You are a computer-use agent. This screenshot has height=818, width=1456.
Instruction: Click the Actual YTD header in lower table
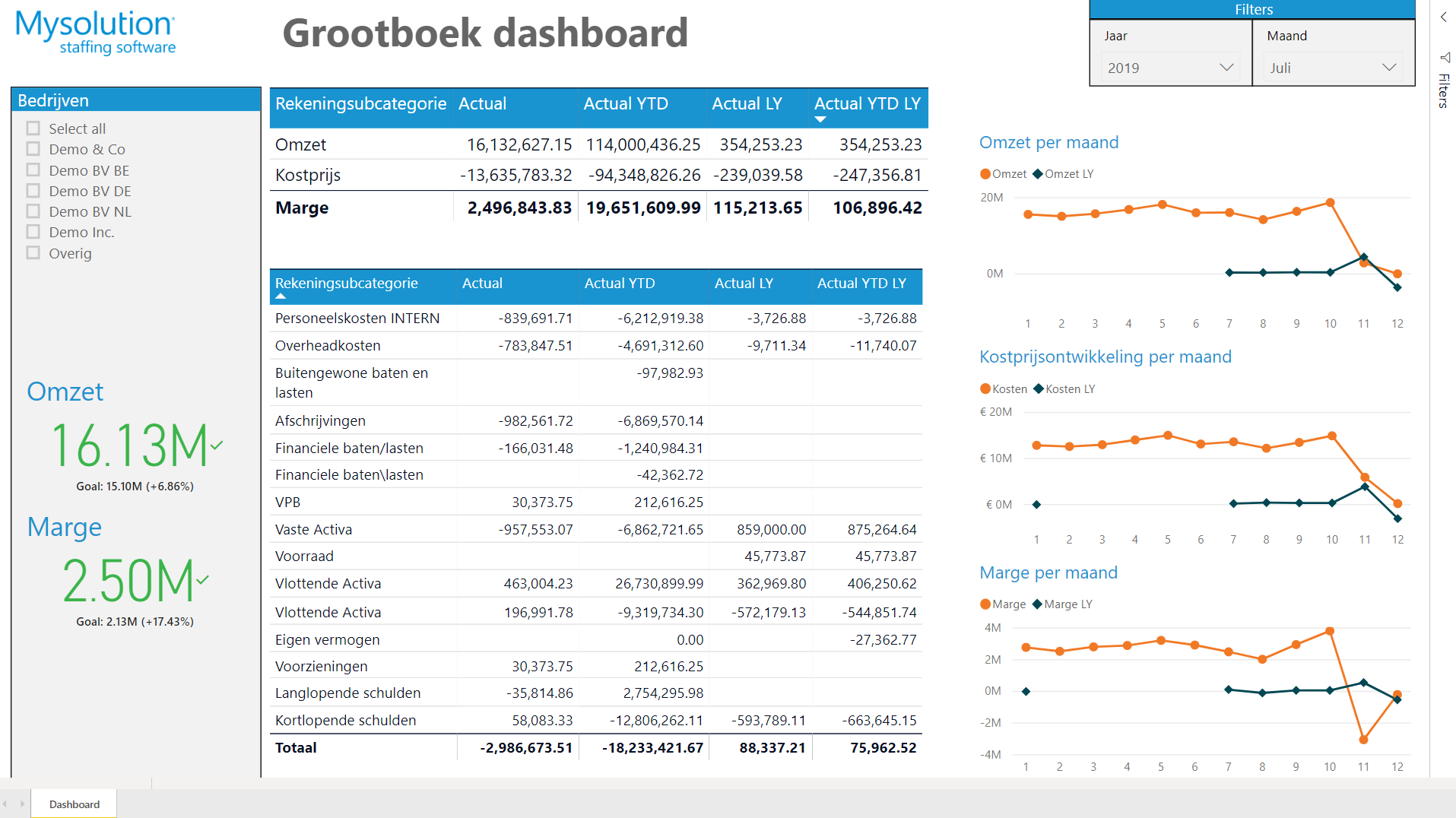pos(619,284)
